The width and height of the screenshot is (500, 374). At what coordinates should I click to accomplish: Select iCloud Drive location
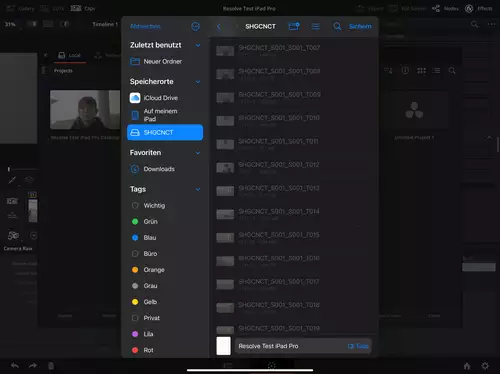tap(165, 98)
